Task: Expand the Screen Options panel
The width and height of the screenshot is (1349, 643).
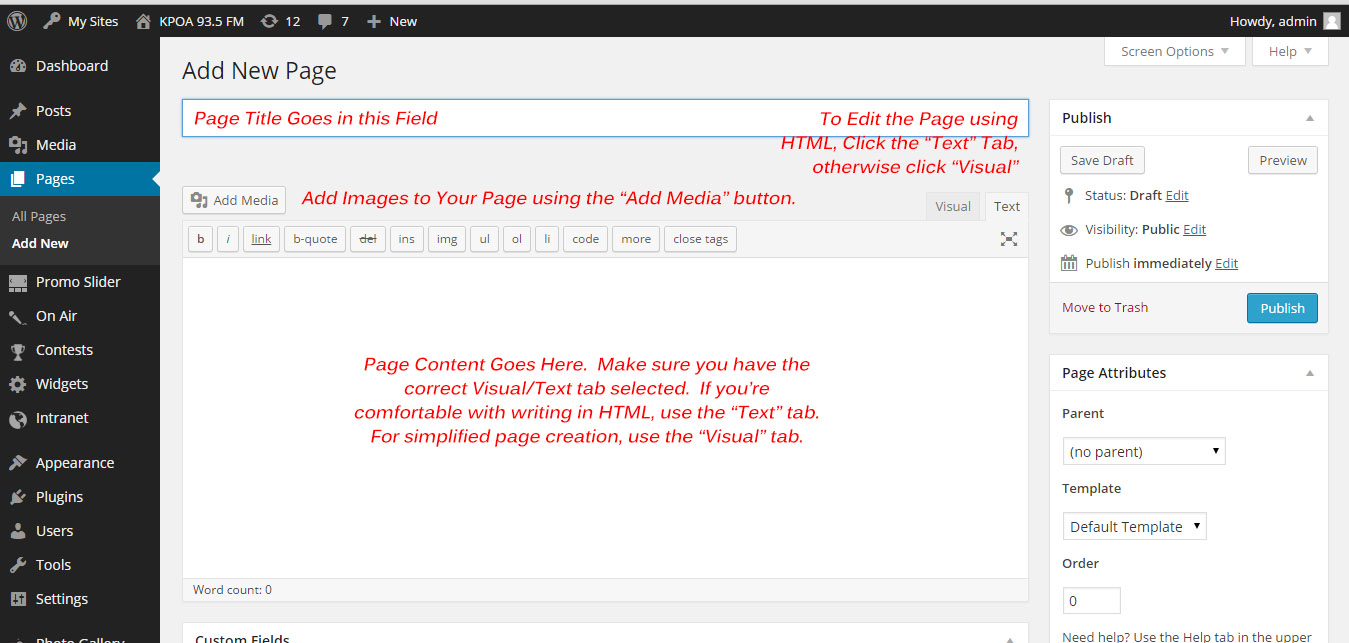Action: pyautogui.click(x=1174, y=52)
